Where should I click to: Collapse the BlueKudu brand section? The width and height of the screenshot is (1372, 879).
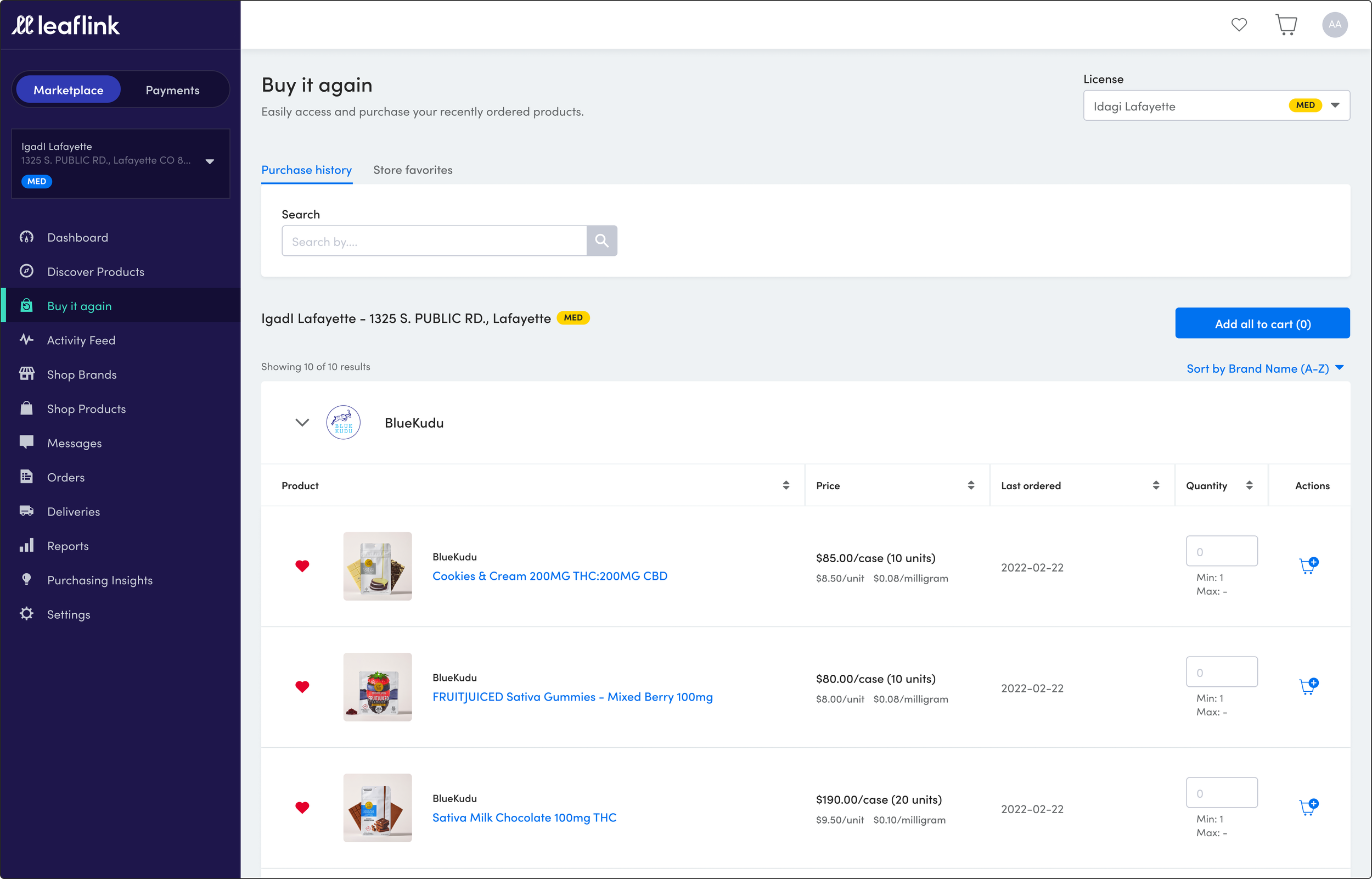tap(302, 422)
